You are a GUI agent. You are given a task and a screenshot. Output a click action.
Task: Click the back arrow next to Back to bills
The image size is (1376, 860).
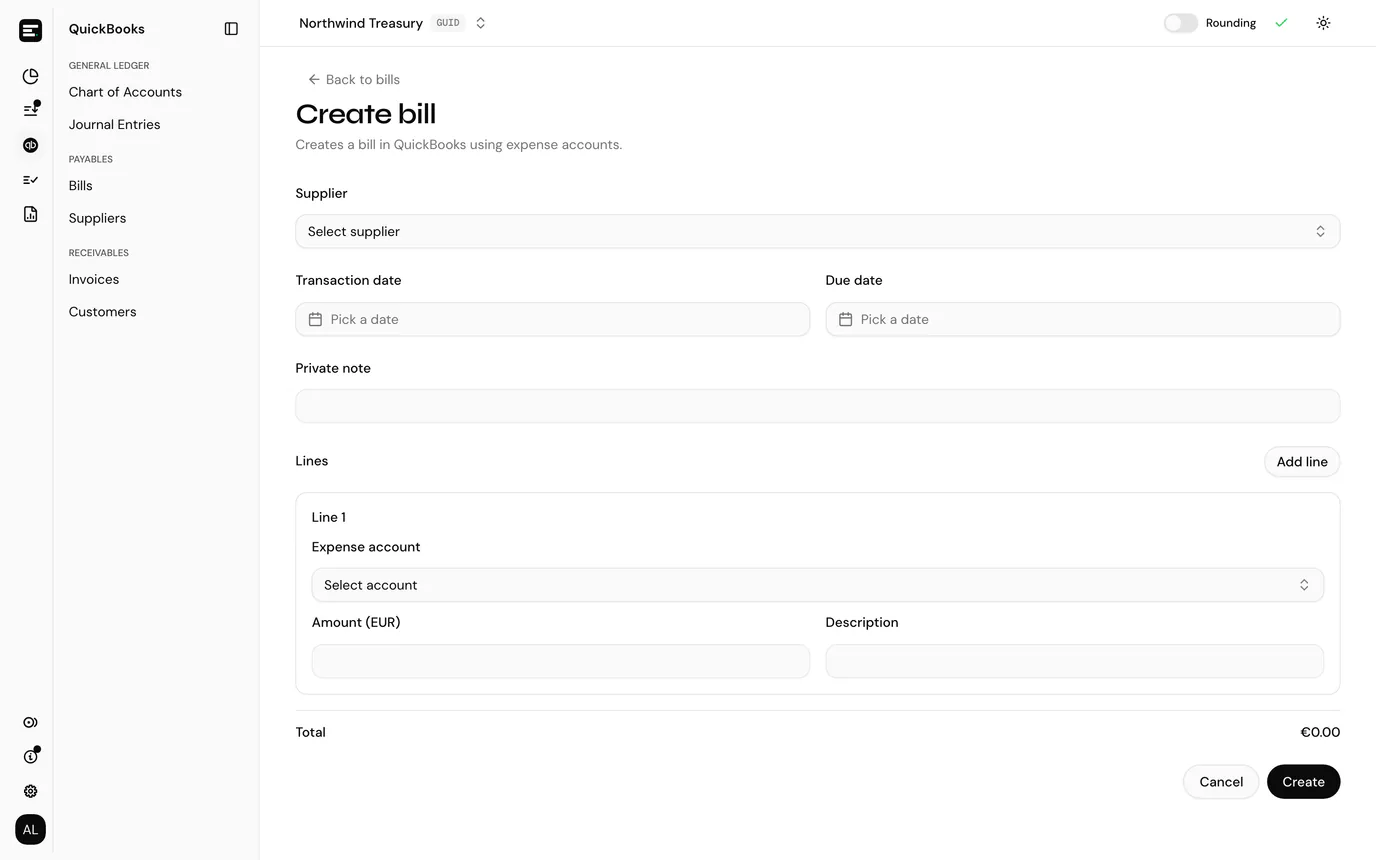pyautogui.click(x=314, y=79)
